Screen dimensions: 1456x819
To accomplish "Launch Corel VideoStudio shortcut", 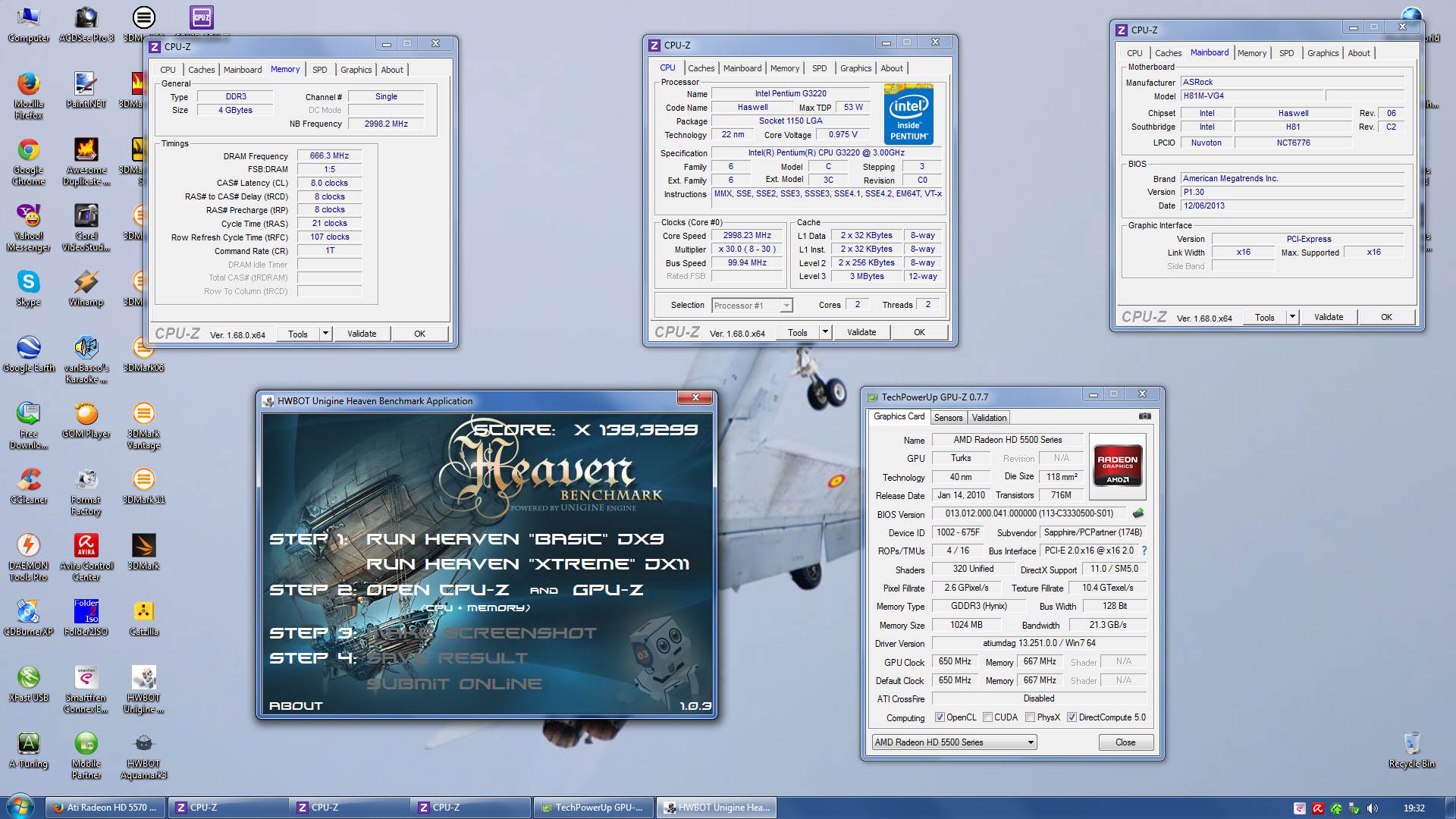I will tap(86, 227).
